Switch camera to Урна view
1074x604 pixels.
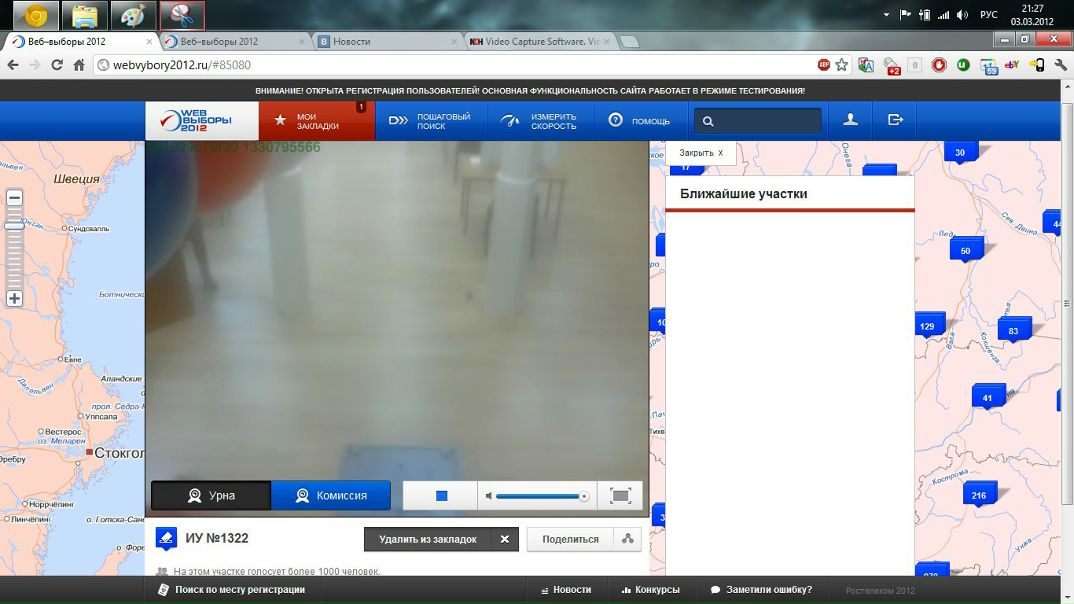point(211,496)
